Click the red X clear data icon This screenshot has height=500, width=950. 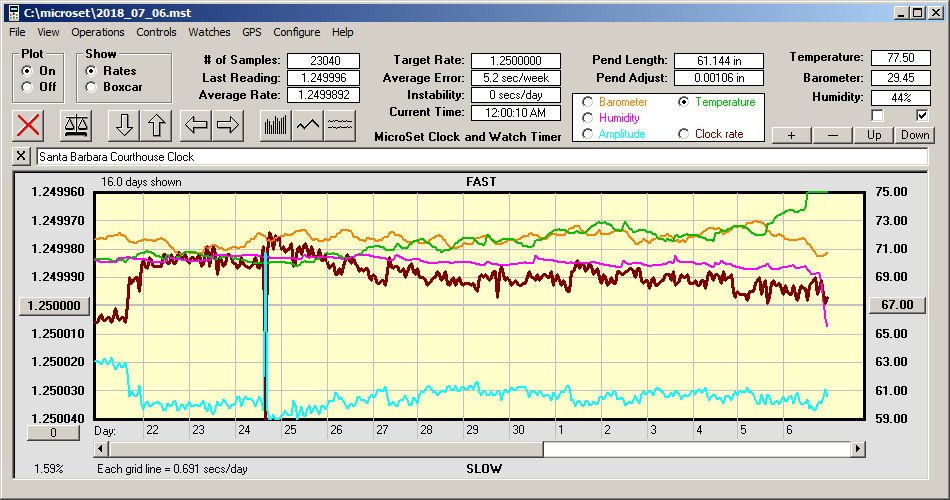(28, 125)
